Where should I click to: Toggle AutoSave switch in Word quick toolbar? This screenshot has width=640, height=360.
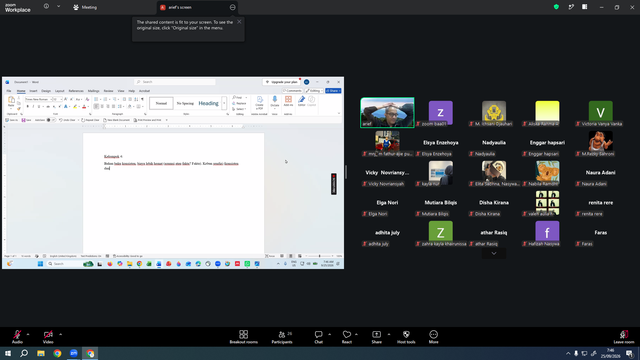[51, 120]
